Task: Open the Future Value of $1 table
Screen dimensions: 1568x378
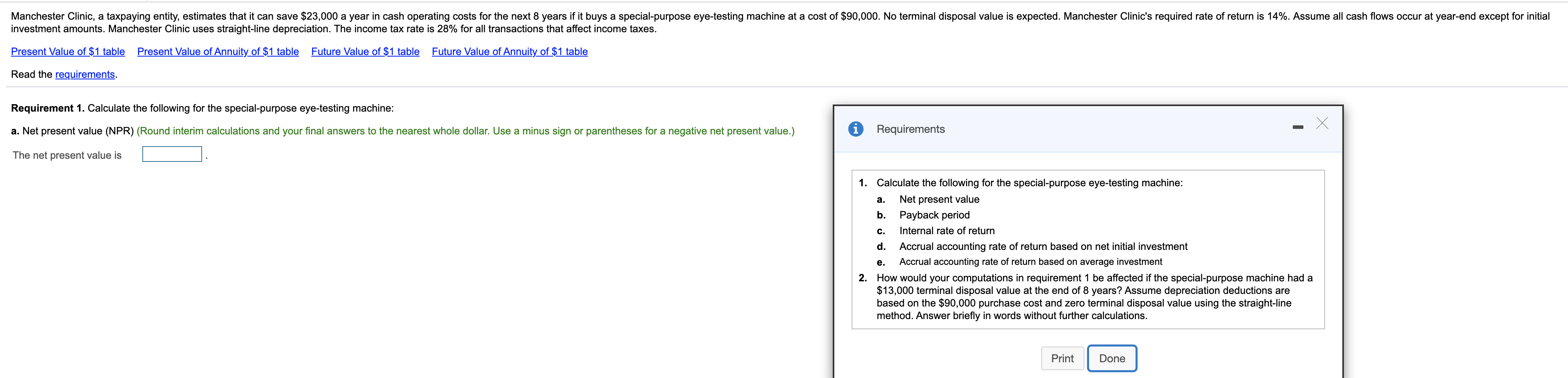Action: pyautogui.click(x=364, y=52)
